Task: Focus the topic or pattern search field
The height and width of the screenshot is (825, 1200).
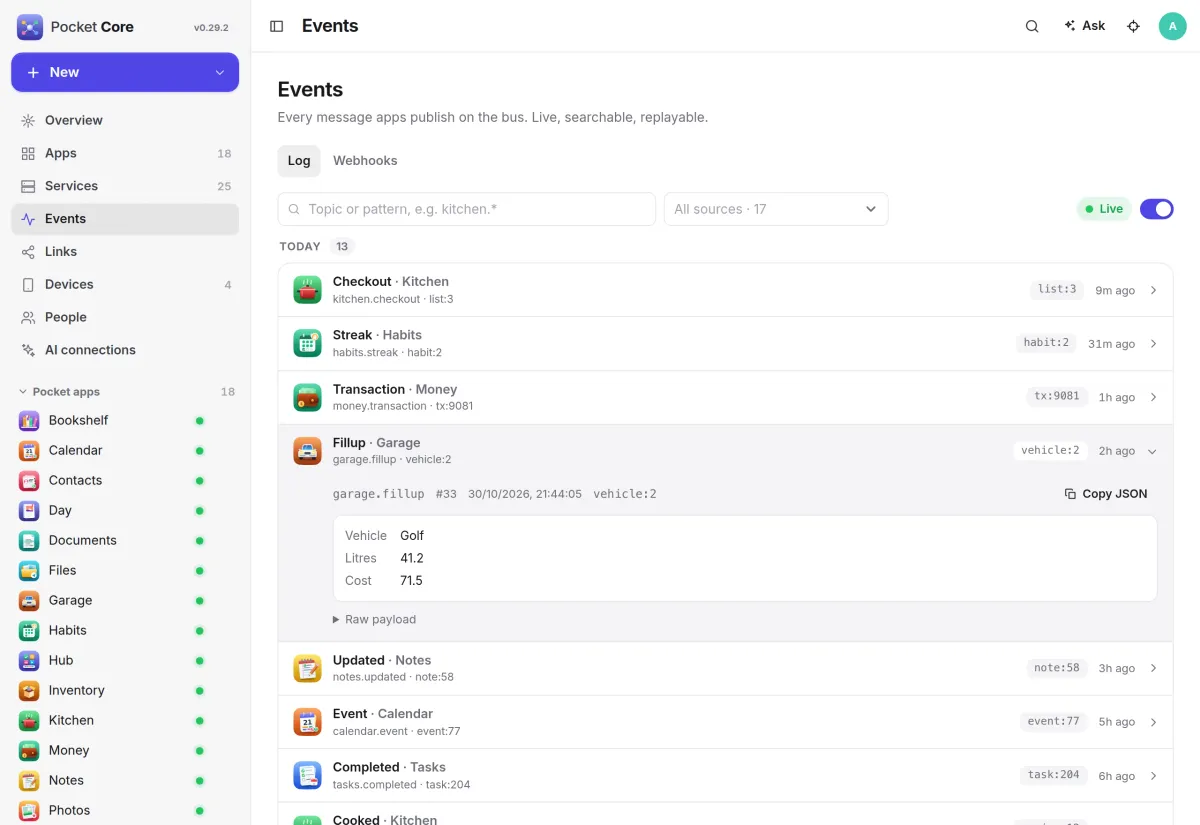Action: point(467,209)
